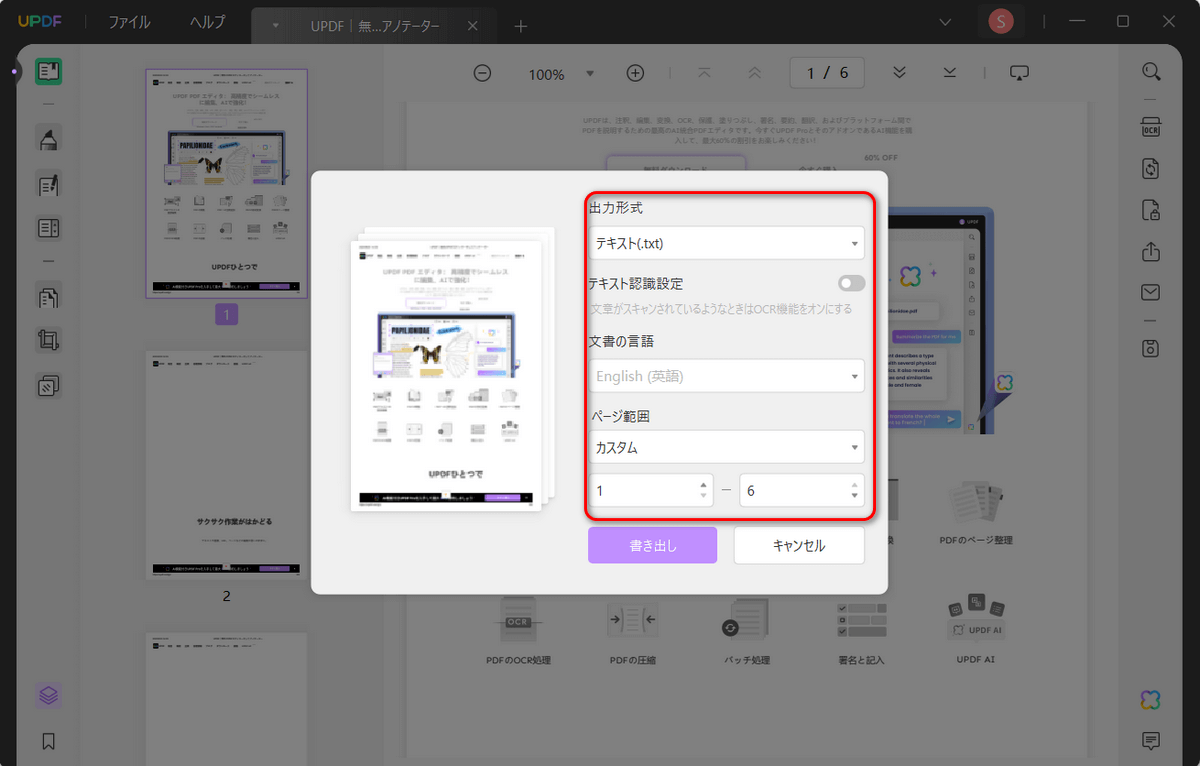The image size is (1200, 766).
Task: Go to the previous page
Action: point(755,73)
